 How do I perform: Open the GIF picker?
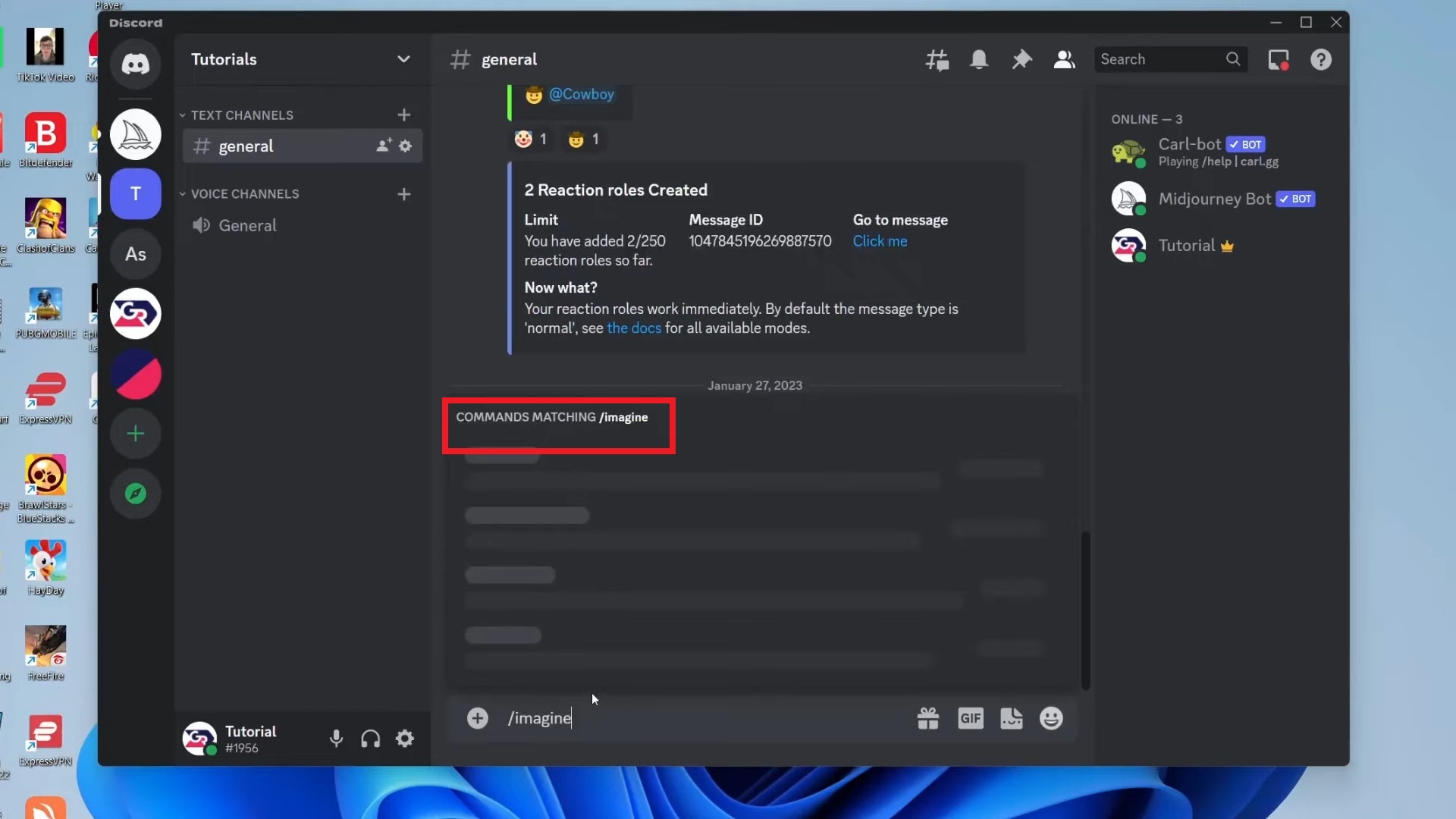tap(970, 718)
